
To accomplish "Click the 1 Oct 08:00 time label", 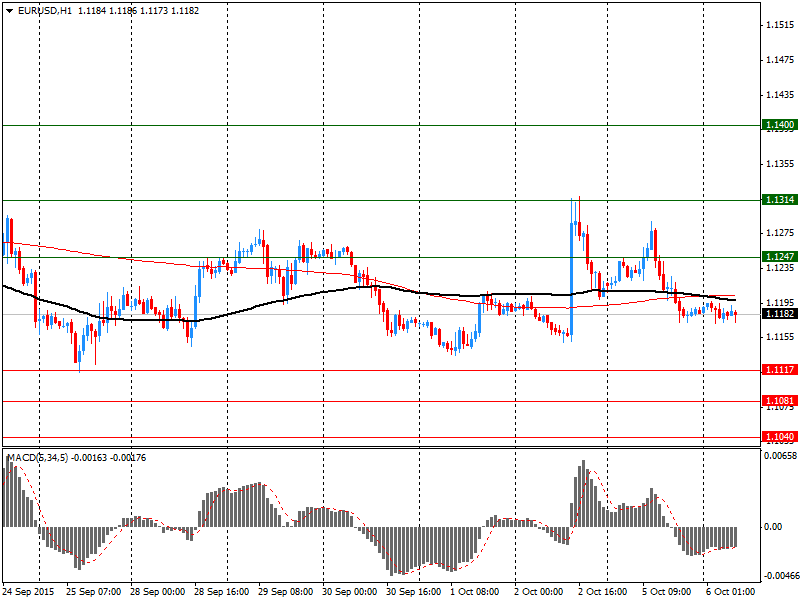I will (x=475, y=592).
